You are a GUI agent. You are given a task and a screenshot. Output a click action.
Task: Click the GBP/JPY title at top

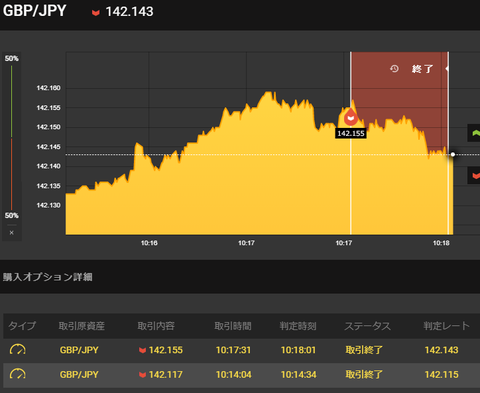(35, 11)
